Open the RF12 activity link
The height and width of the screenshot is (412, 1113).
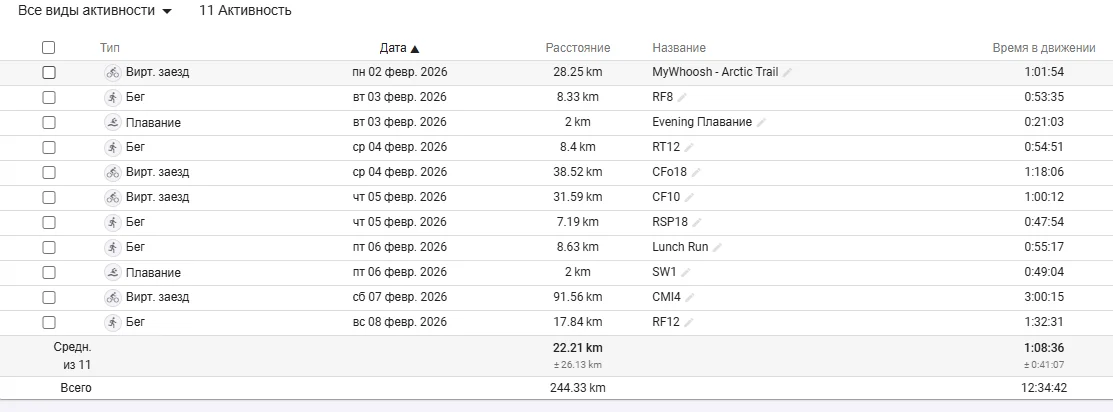point(665,322)
